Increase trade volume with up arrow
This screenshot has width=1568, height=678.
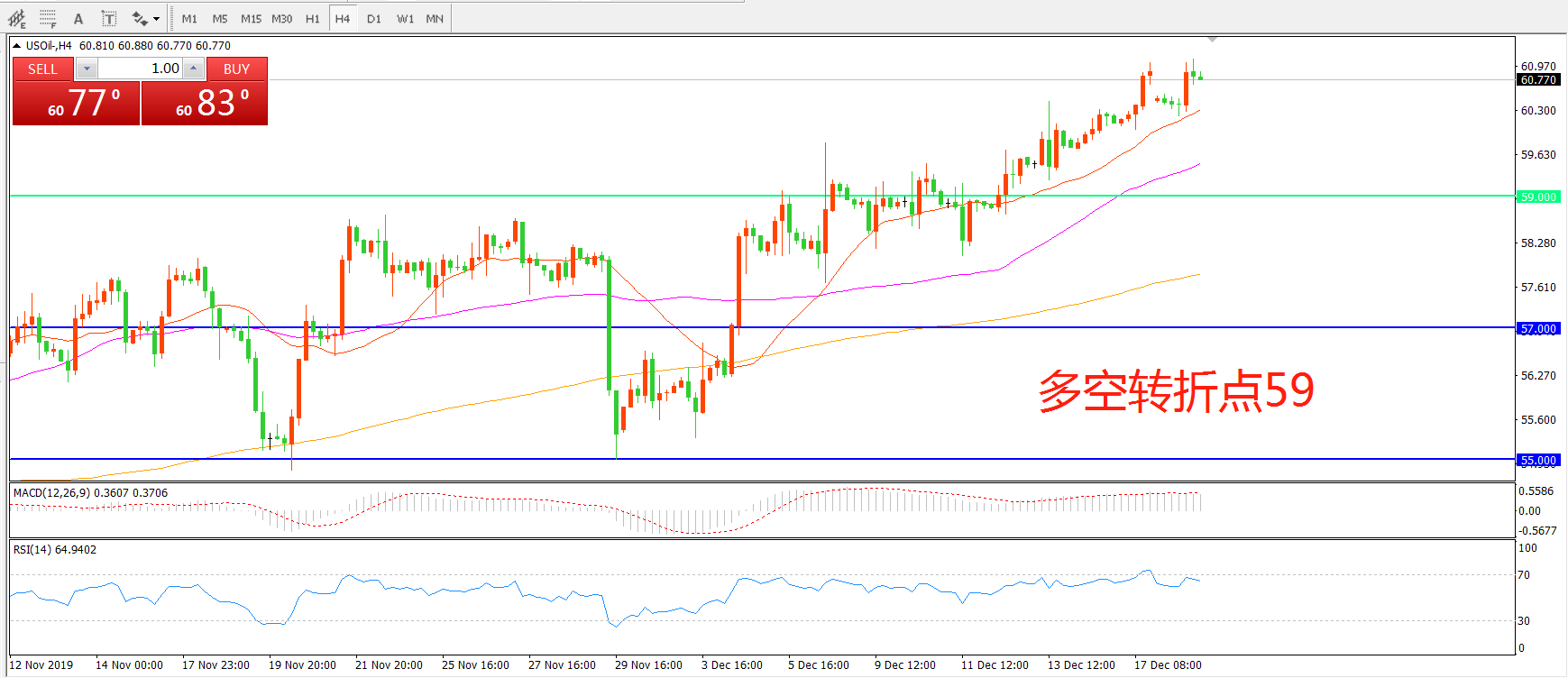pos(193,69)
